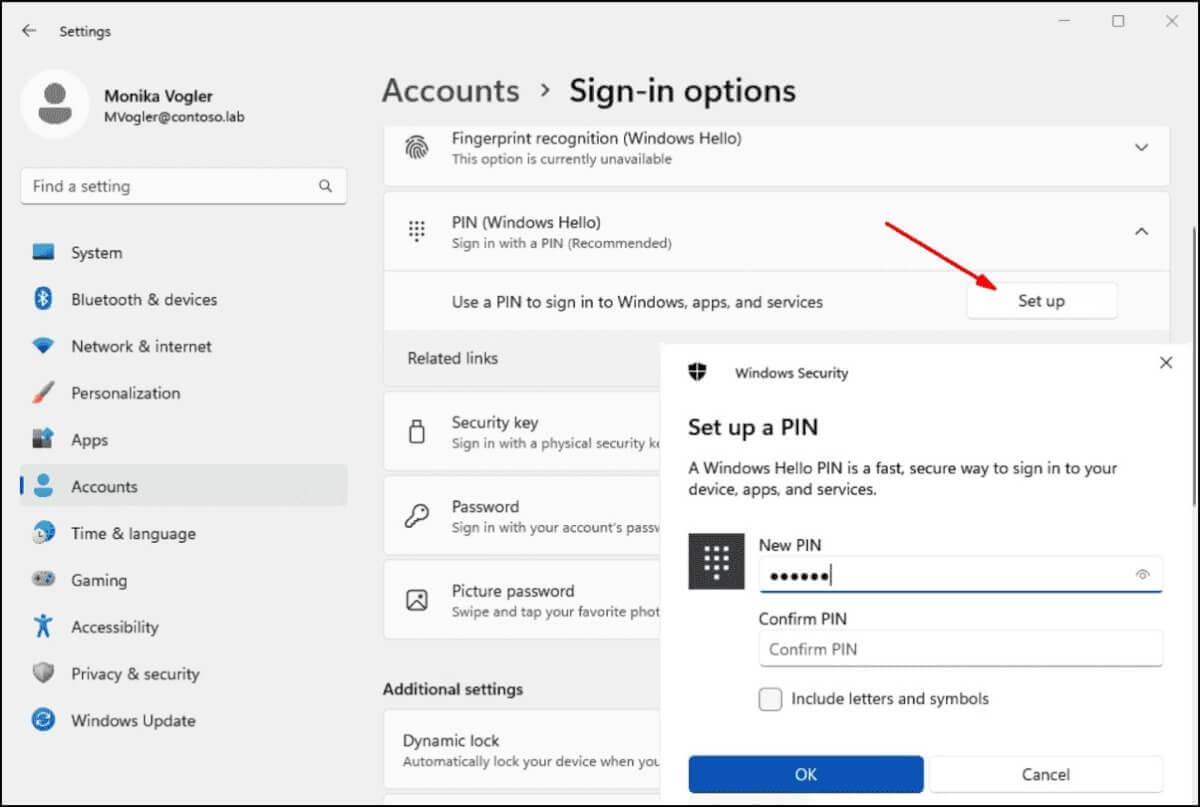Open the Dynamic lock setting
The height and width of the screenshot is (807, 1200).
point(522,750)
